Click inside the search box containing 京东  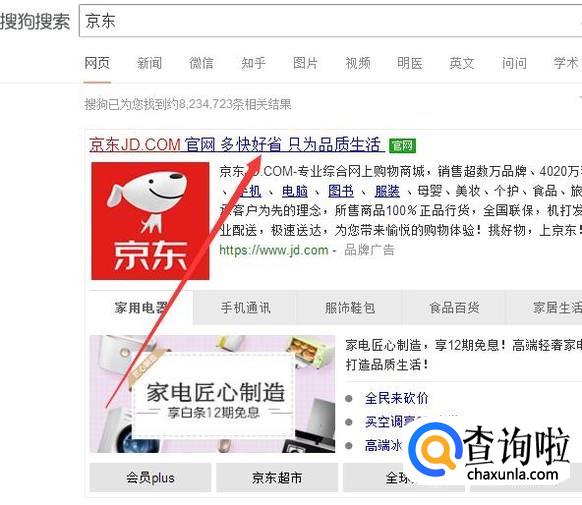(x=330, y=21)
